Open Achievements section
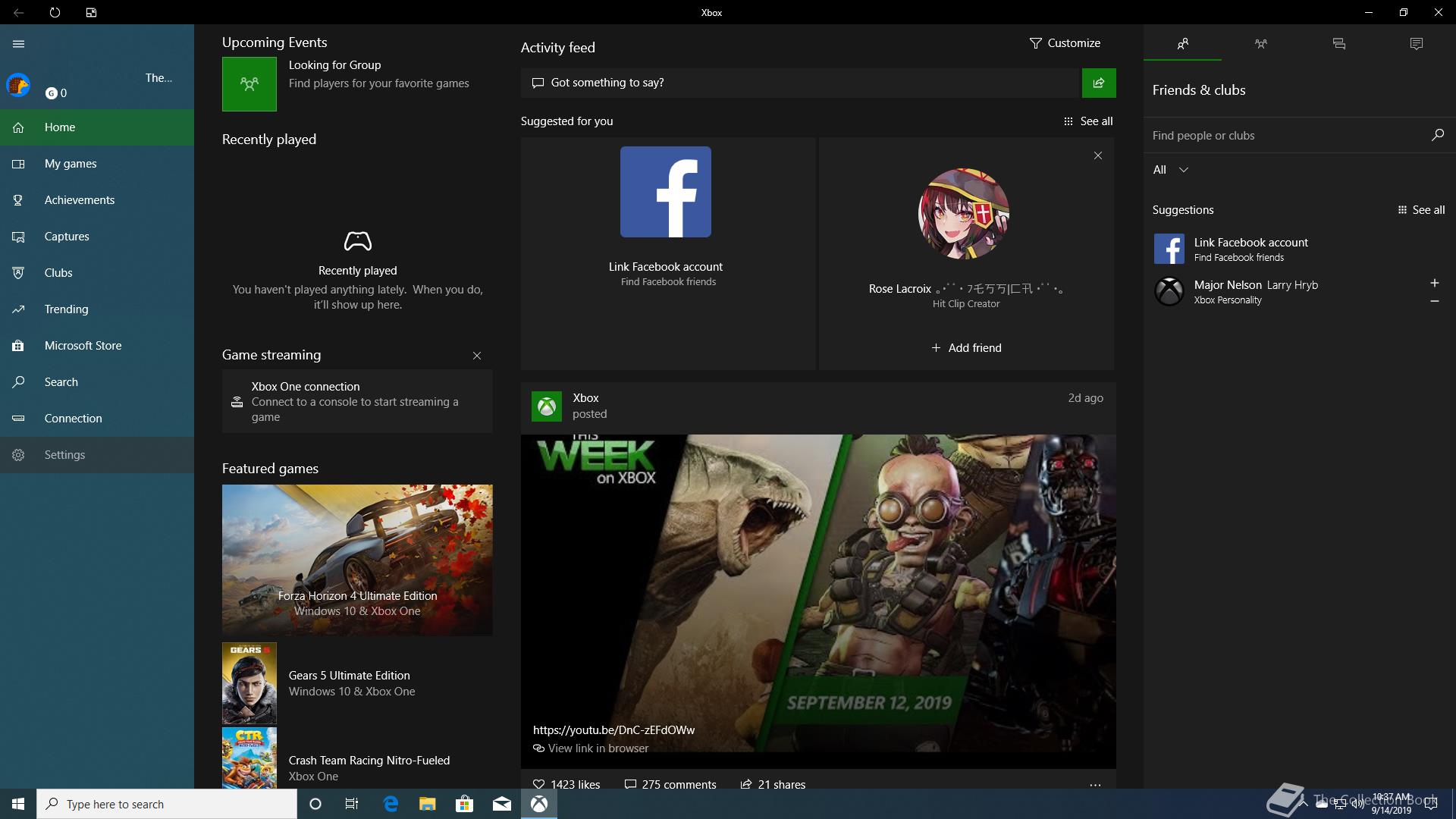Viewport: 1456px width, 819px height. pyautogui.click(x=97, y=200)
